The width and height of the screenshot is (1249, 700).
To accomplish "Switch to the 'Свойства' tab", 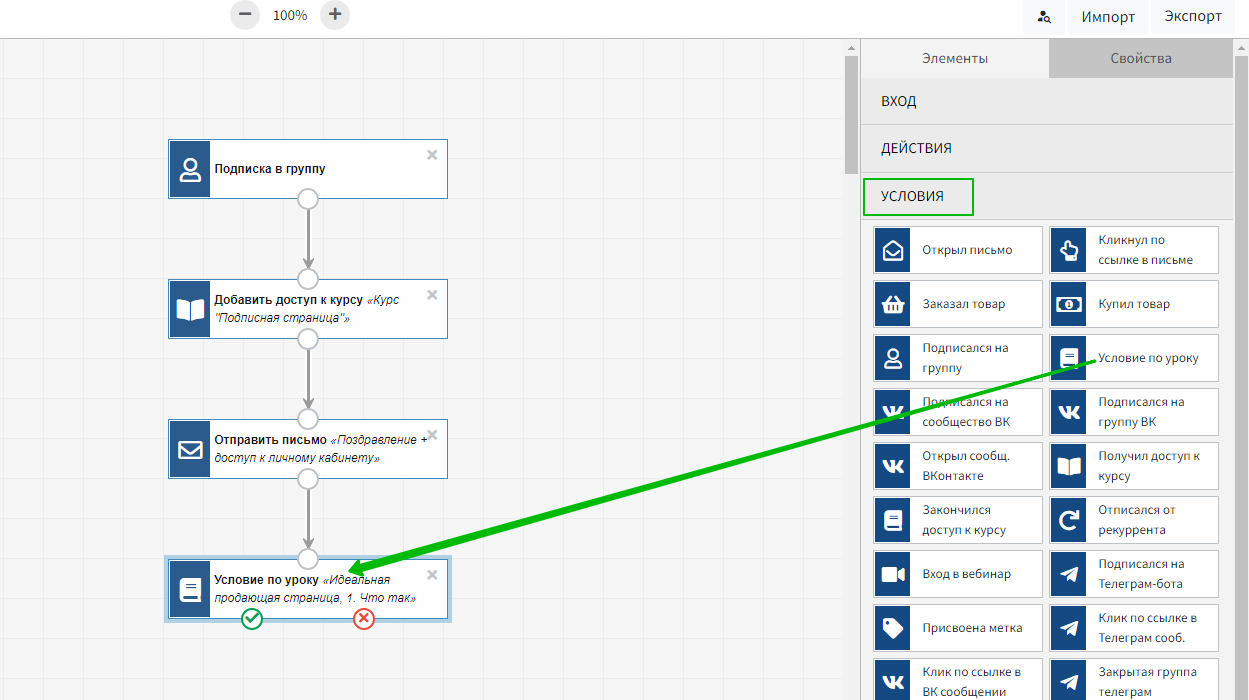I will [1140, 58].
